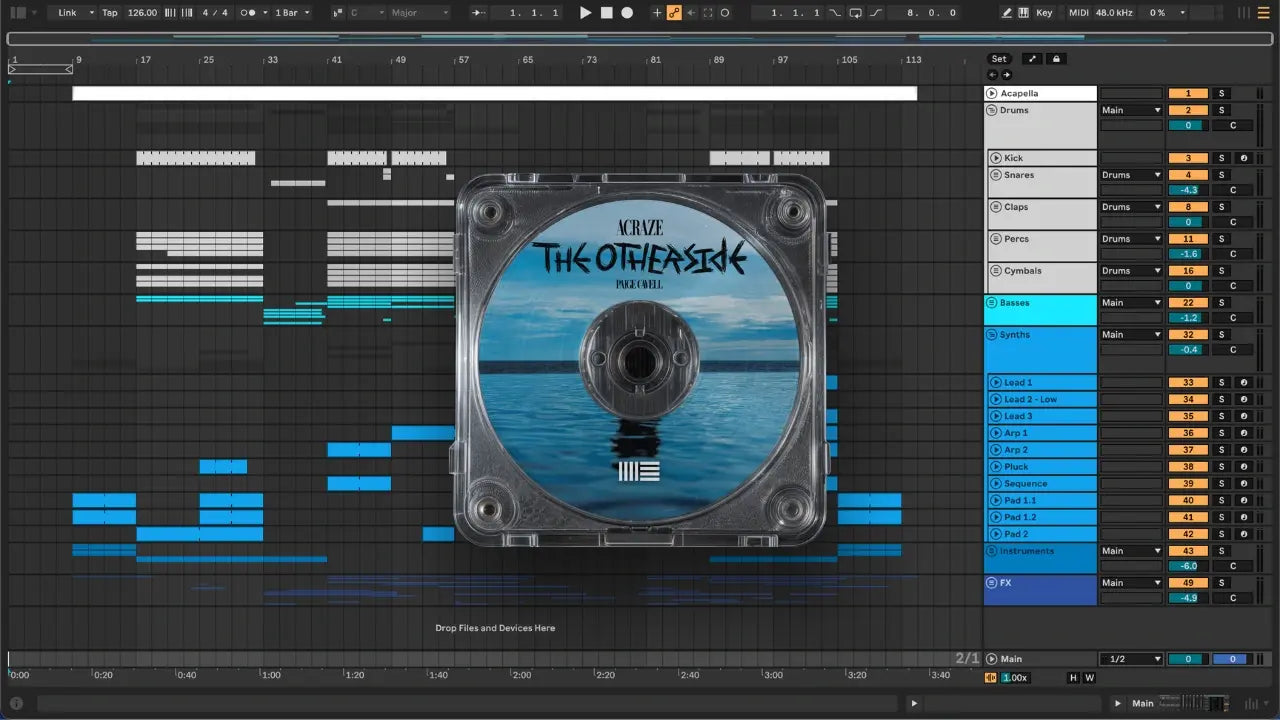Viewport: 1280px width, 720px height.
Task: Click the tempo field showing 126.00
Action: (143, 13)
